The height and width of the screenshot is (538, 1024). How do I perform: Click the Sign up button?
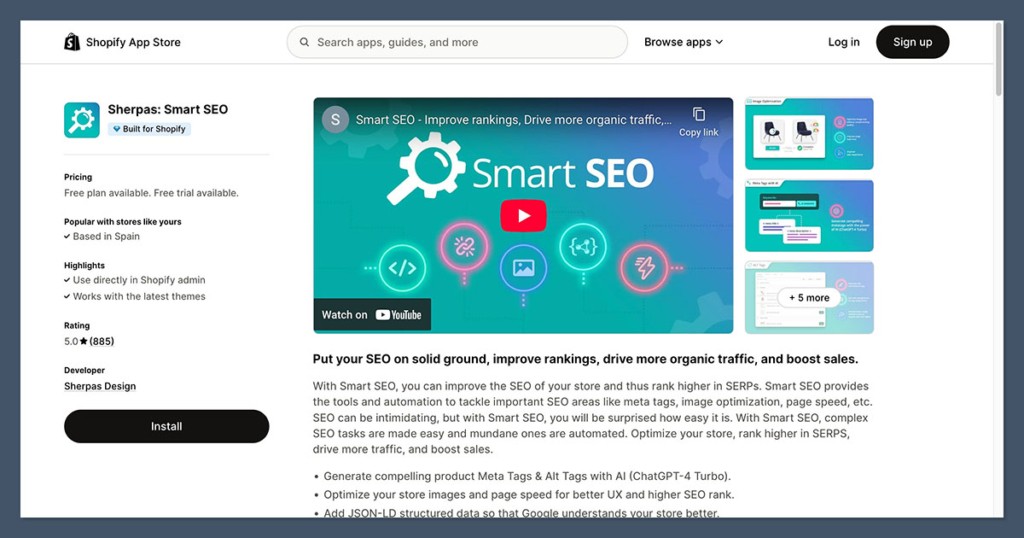point(912,42)
